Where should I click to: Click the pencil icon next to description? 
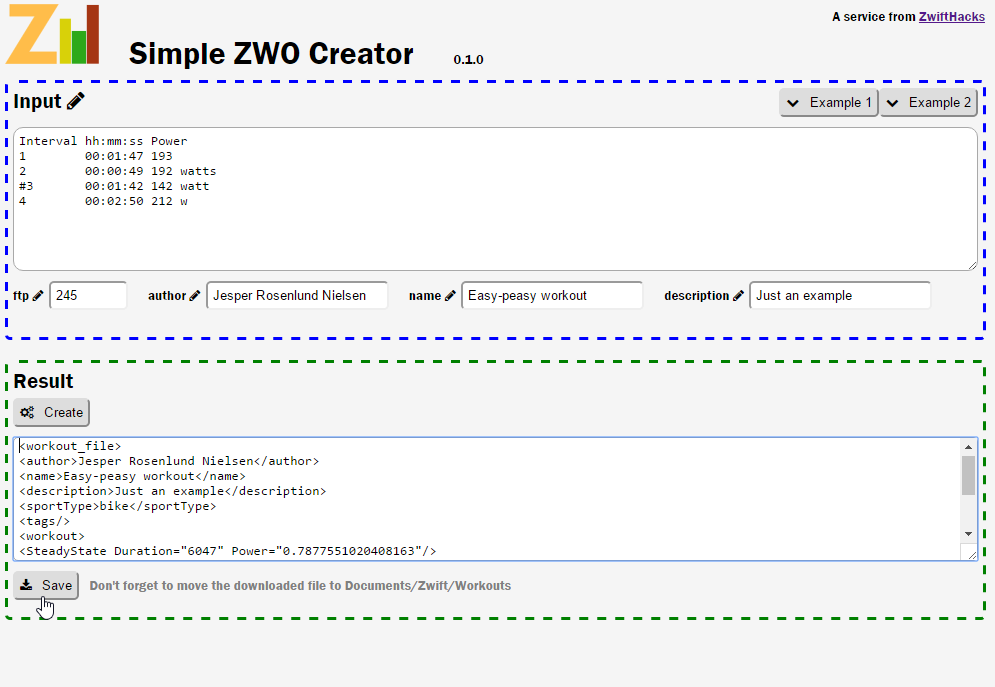pyautogui.click(x=738, y=296)
